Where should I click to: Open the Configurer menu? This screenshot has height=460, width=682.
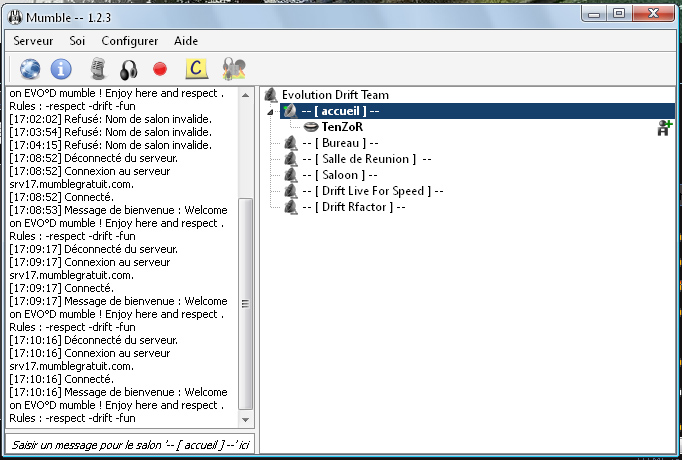(x=130, y=41)
